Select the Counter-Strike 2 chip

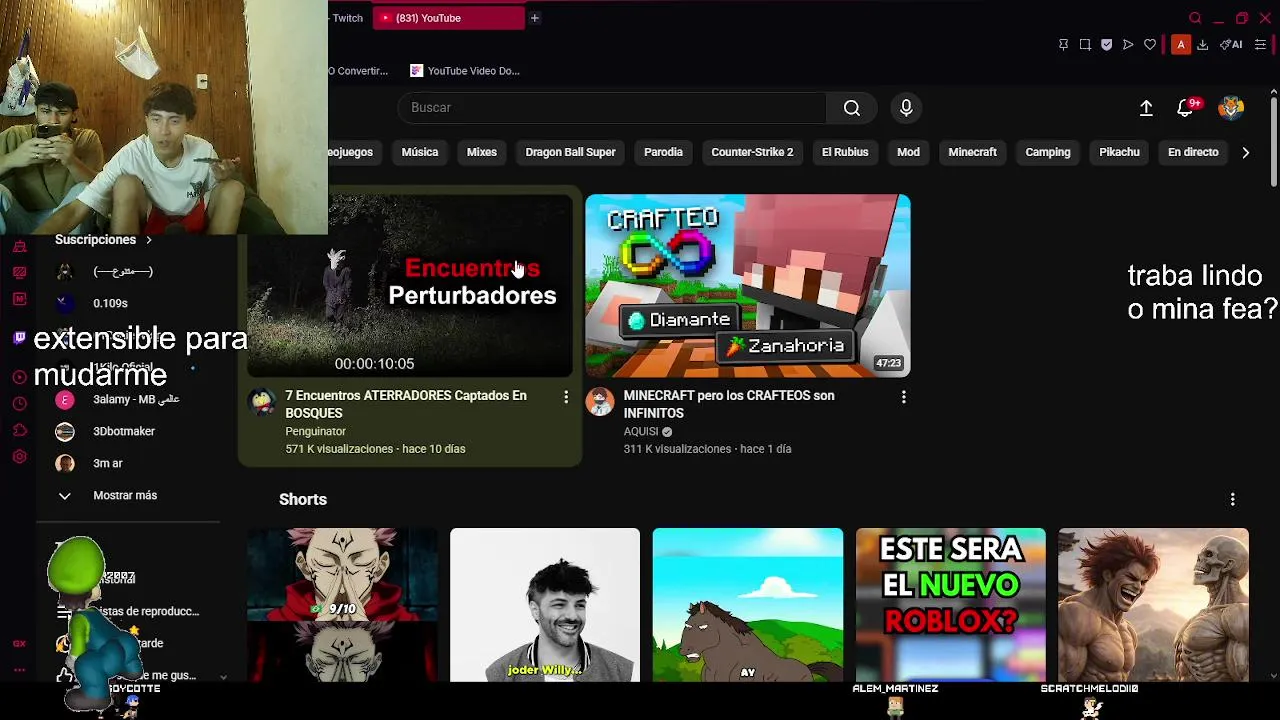[x=752, y=152]
